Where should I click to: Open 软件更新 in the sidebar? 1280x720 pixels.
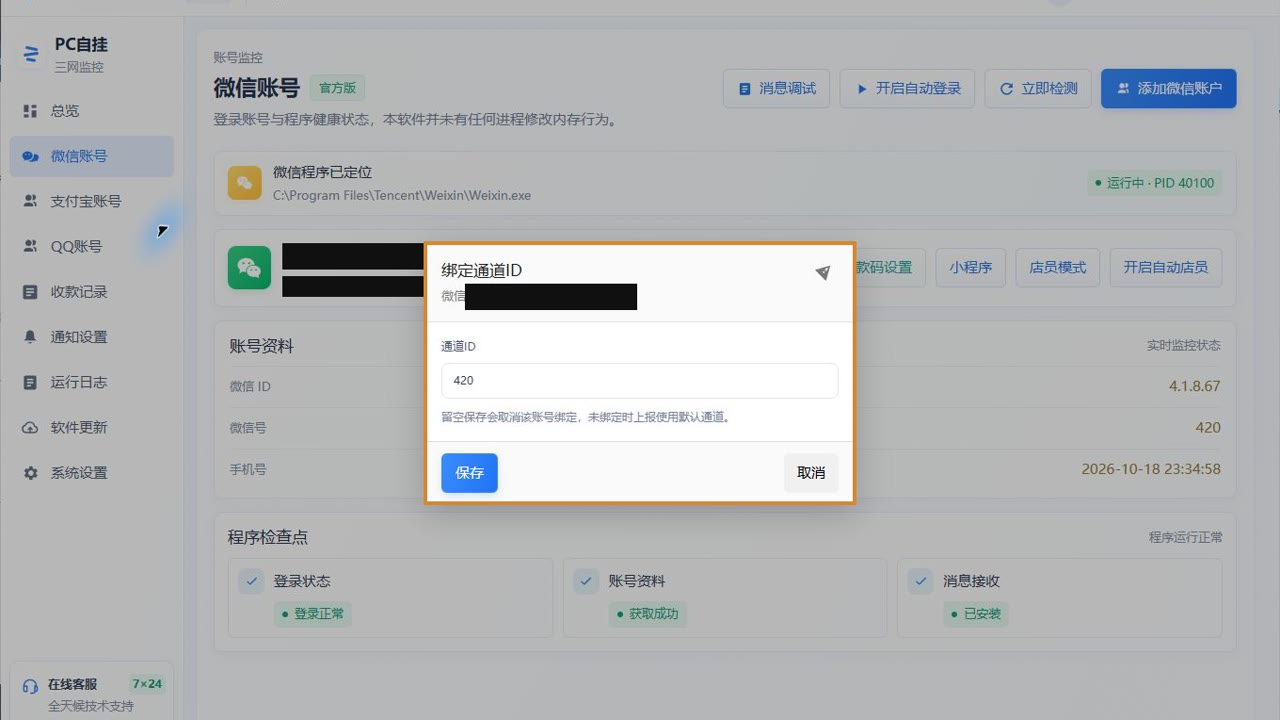pyautogui.click(x=92, y=427)
